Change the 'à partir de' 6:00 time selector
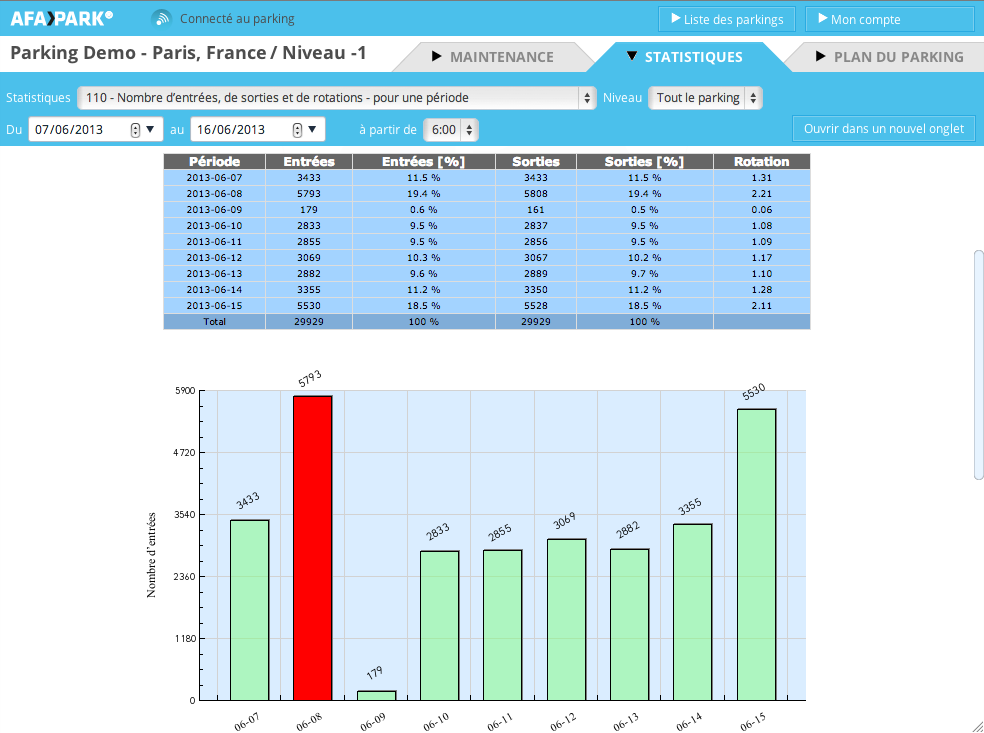Screen dimensions: 984x733 (x=451, y=130)
